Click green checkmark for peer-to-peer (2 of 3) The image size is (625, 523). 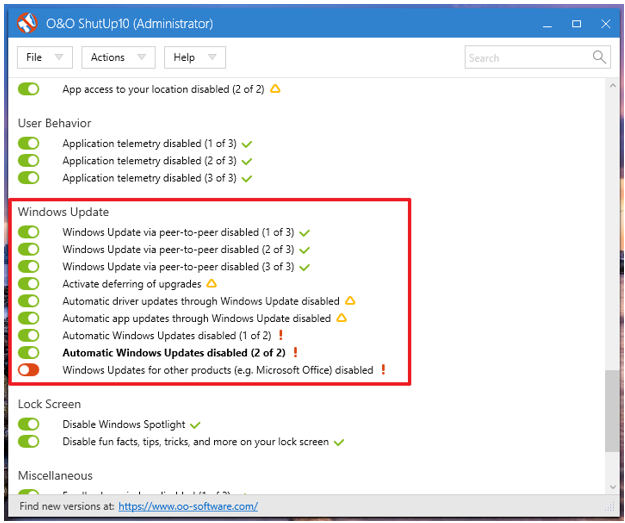pyautogui.click(x=305, y=250)
